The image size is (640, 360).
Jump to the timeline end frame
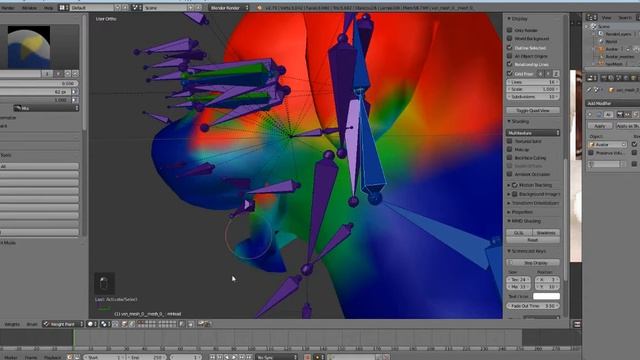[249, 357]
